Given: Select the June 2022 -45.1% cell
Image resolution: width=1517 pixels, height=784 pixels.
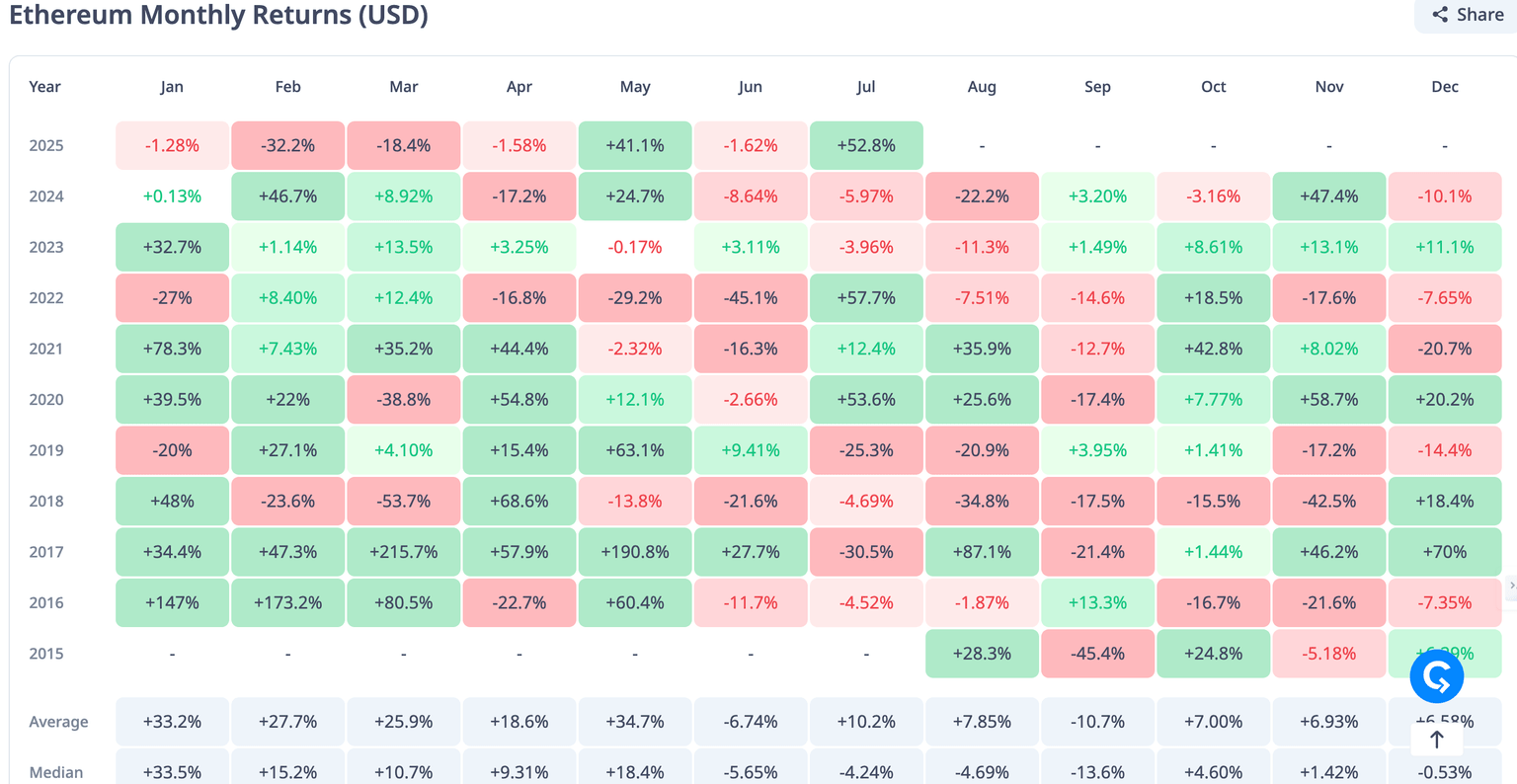Looking at the screenshot, I should tap(751, 298).
